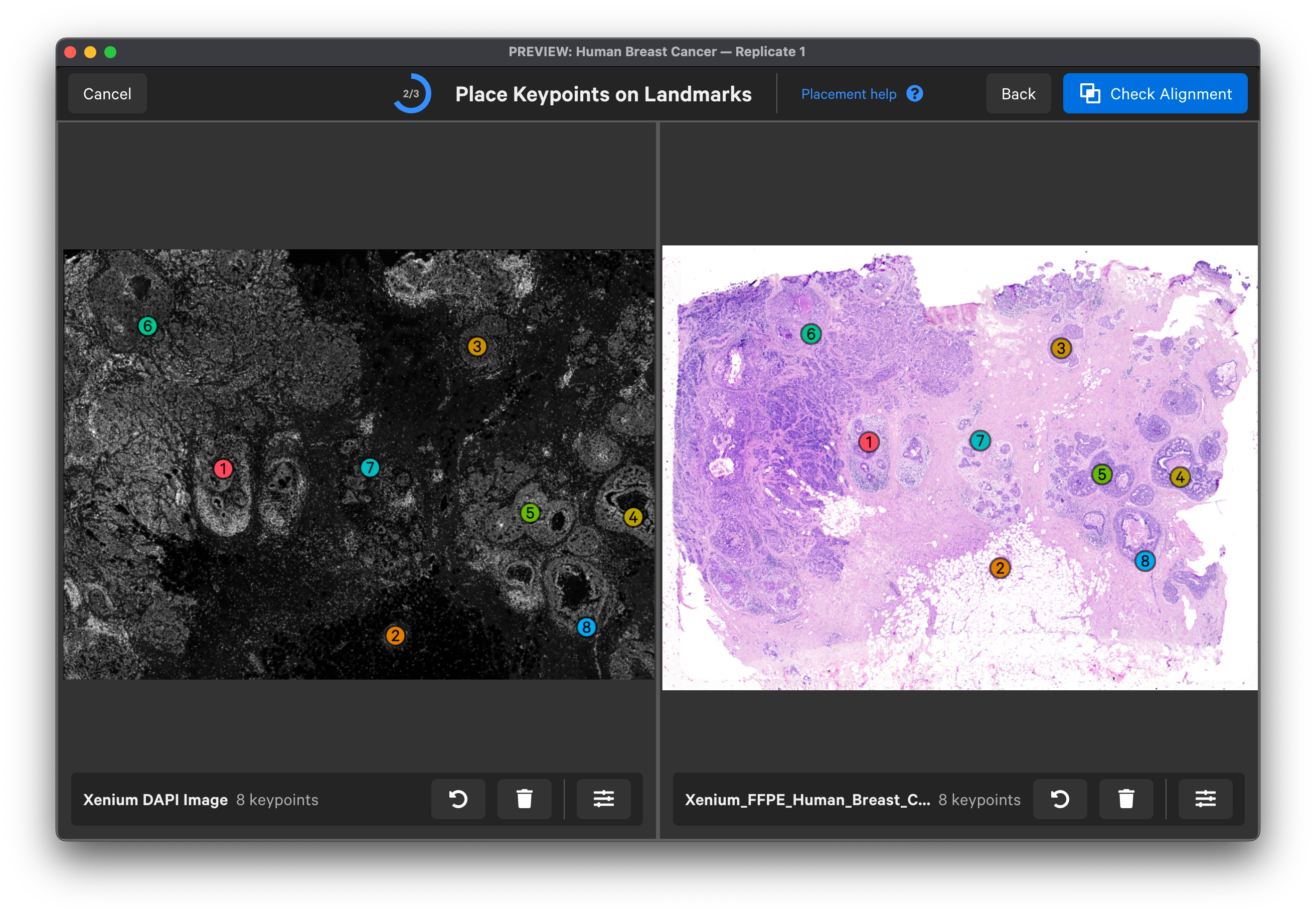Select keypoint 8 on H&E image
Viewport: 1316px width, 915px height.
click(x=1144, y=561)
